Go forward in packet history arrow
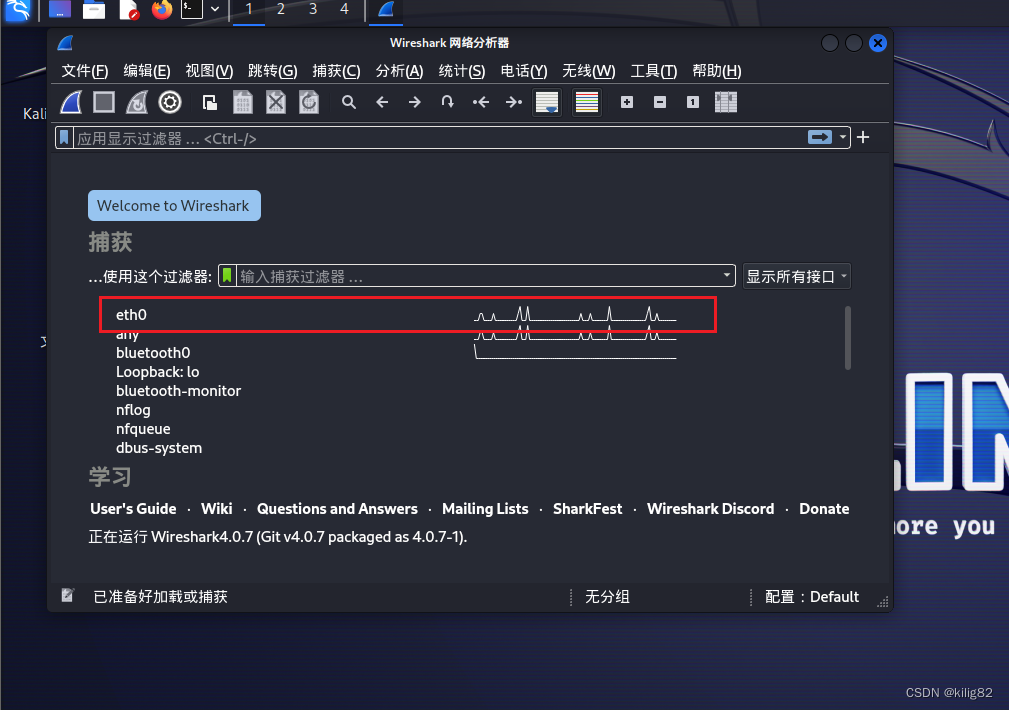1009x710 pixels. [x=415, y=102]
